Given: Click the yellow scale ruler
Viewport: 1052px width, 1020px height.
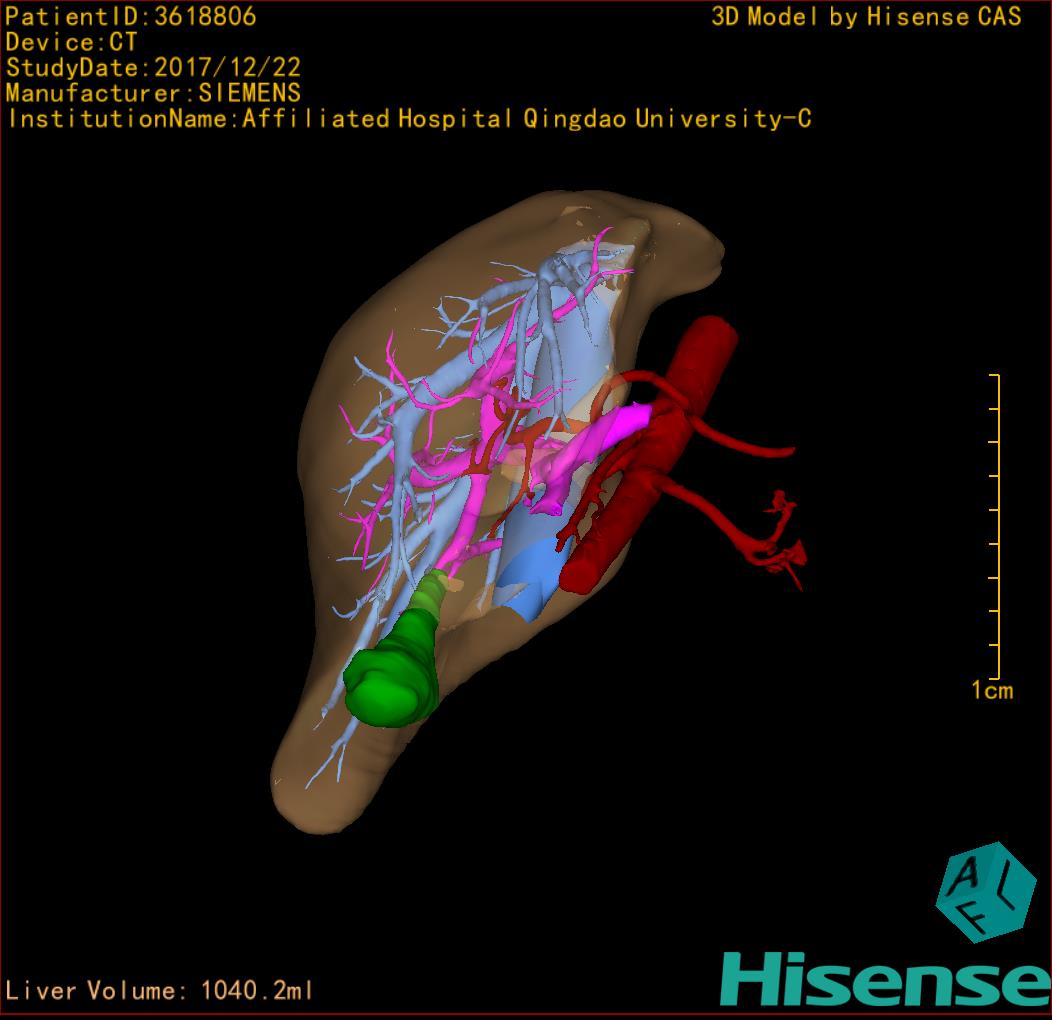Looking at the screenshot, I should [x=995, y=527].
